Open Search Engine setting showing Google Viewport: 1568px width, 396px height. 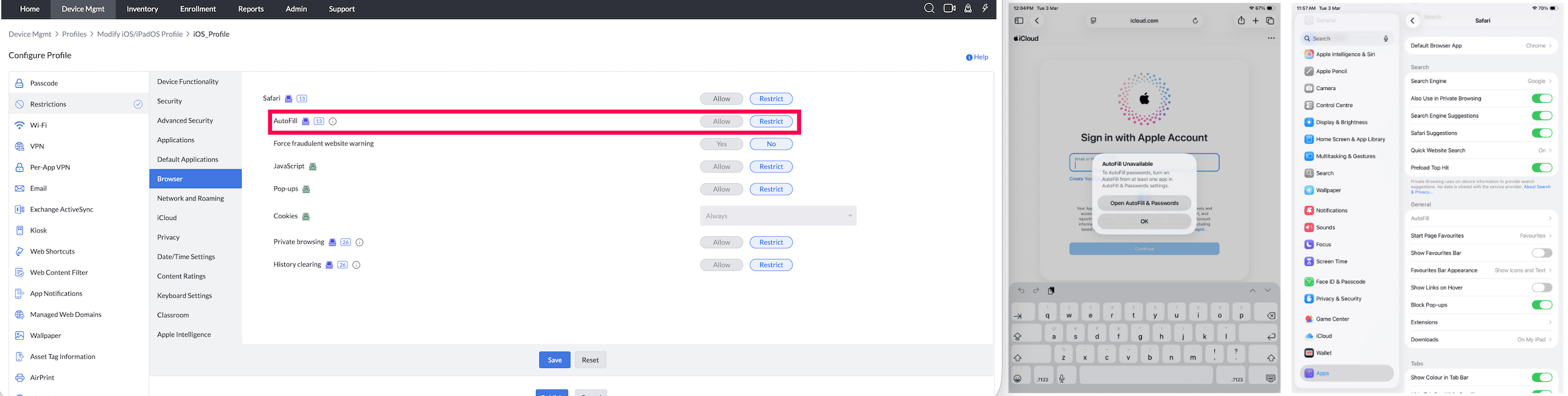pyautogui.click(x=1481, y=81)
